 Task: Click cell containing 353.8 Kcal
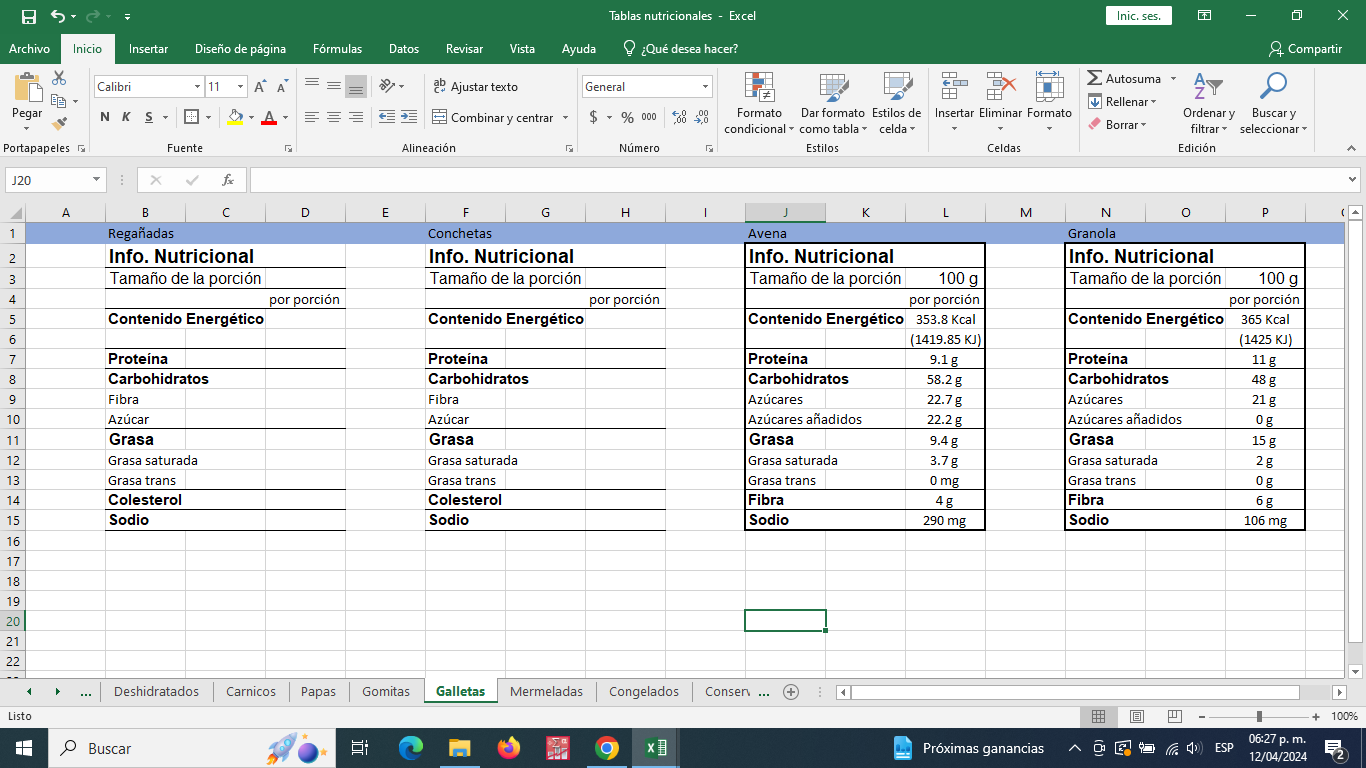click(x=945, y=319)
